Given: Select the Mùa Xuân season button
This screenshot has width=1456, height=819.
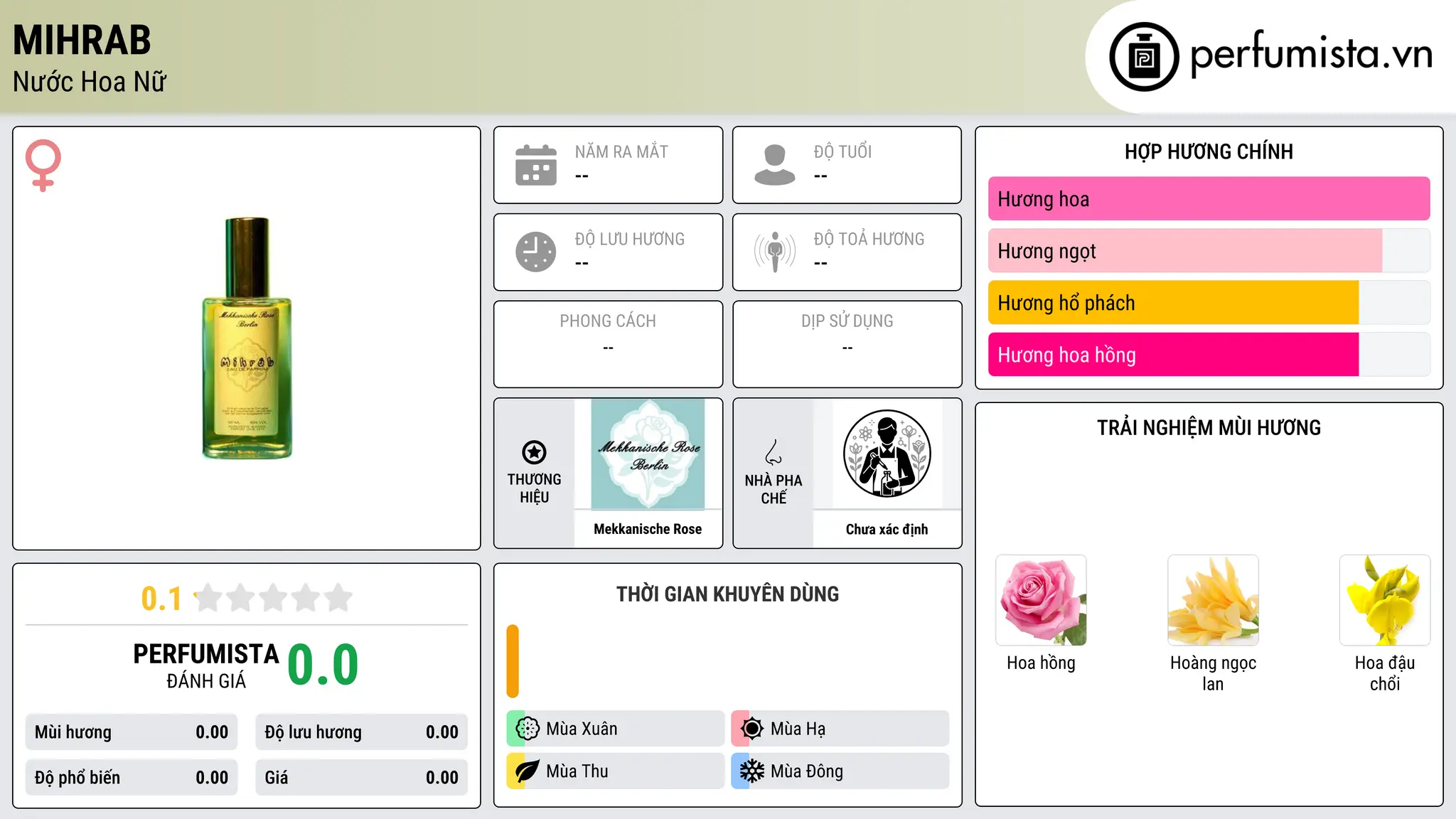Looking at the screenshot, I should point(616,729).
